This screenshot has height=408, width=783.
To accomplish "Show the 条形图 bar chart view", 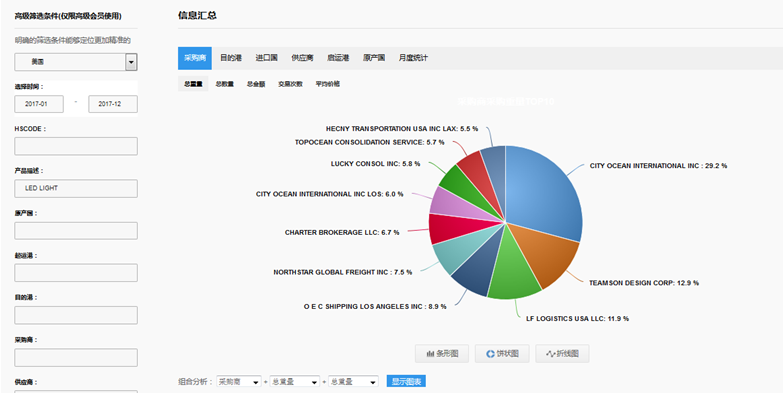I will [x=442, y=354].
